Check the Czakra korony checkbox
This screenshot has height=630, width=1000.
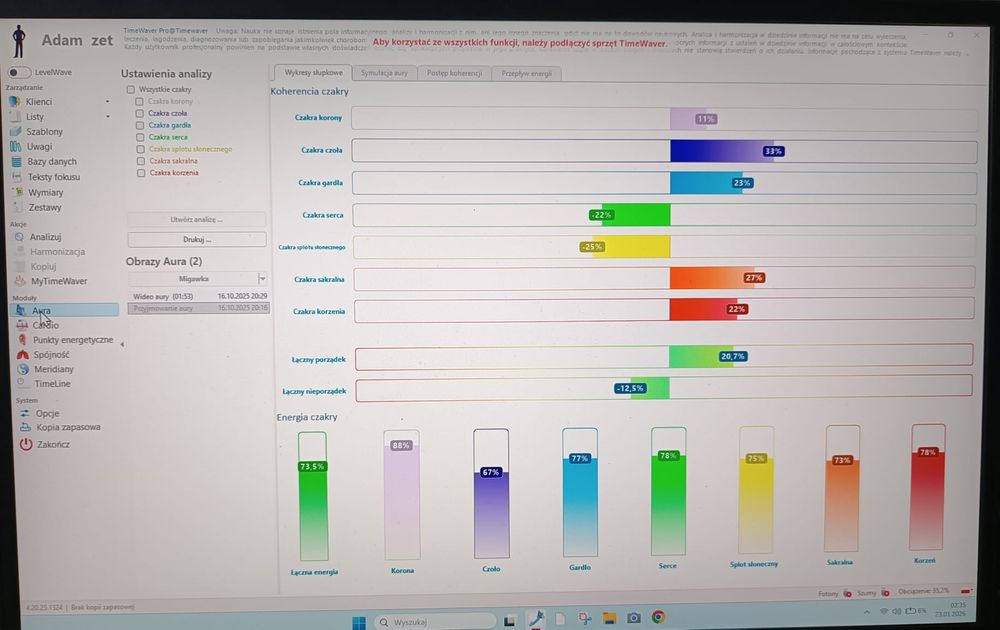[x=139, y=101]
